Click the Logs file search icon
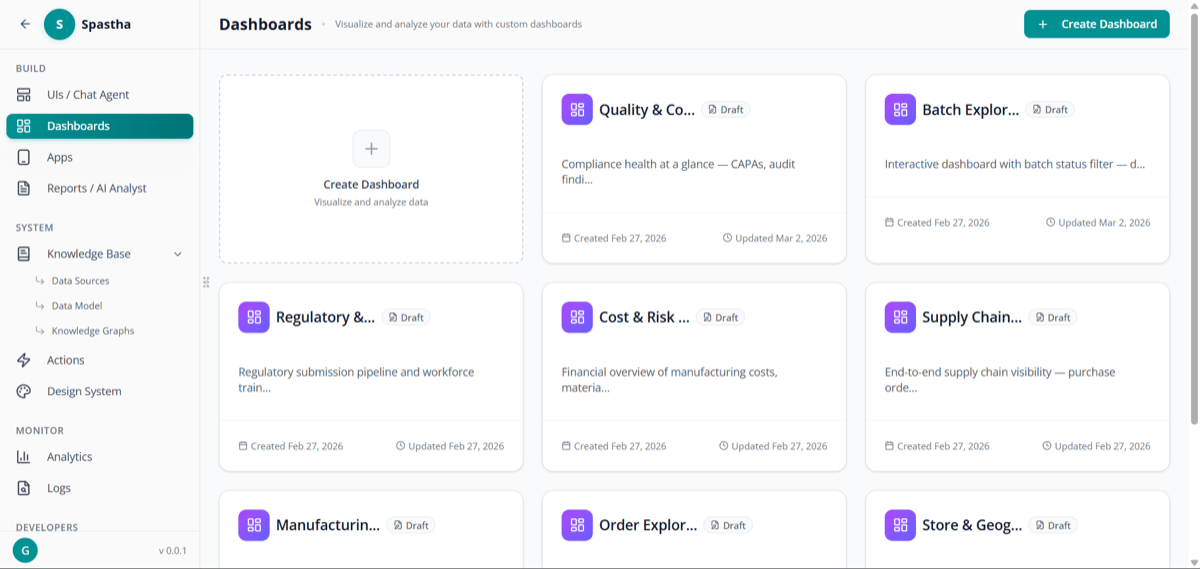 (x=24, y=488)
